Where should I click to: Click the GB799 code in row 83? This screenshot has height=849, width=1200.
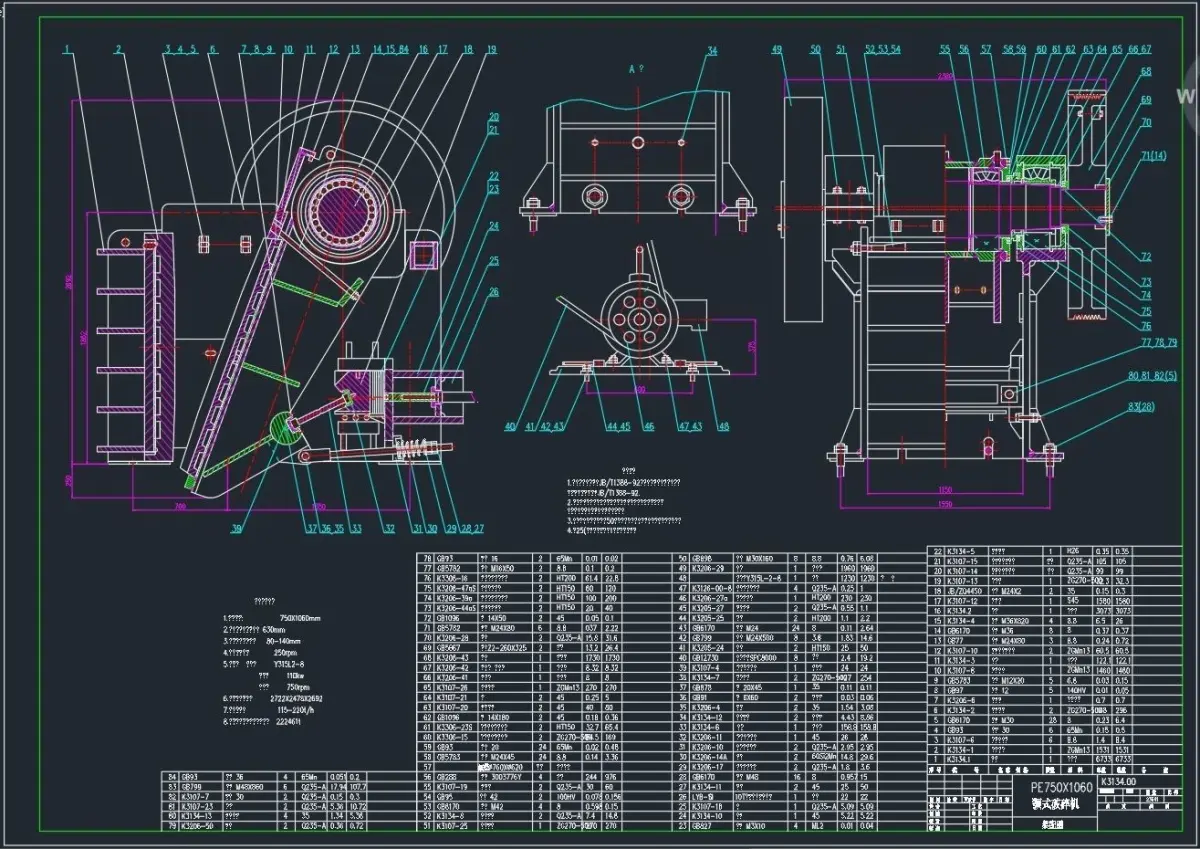192,787
